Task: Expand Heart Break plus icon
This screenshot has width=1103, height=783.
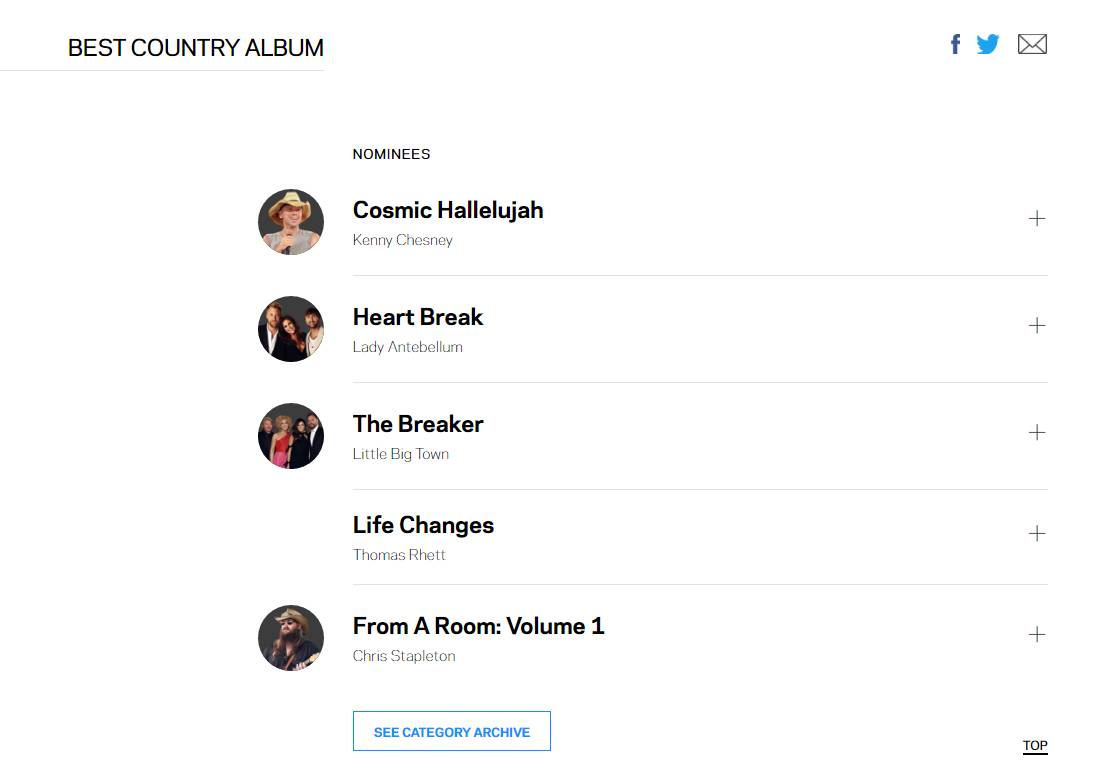Action: click(1036, 326)
